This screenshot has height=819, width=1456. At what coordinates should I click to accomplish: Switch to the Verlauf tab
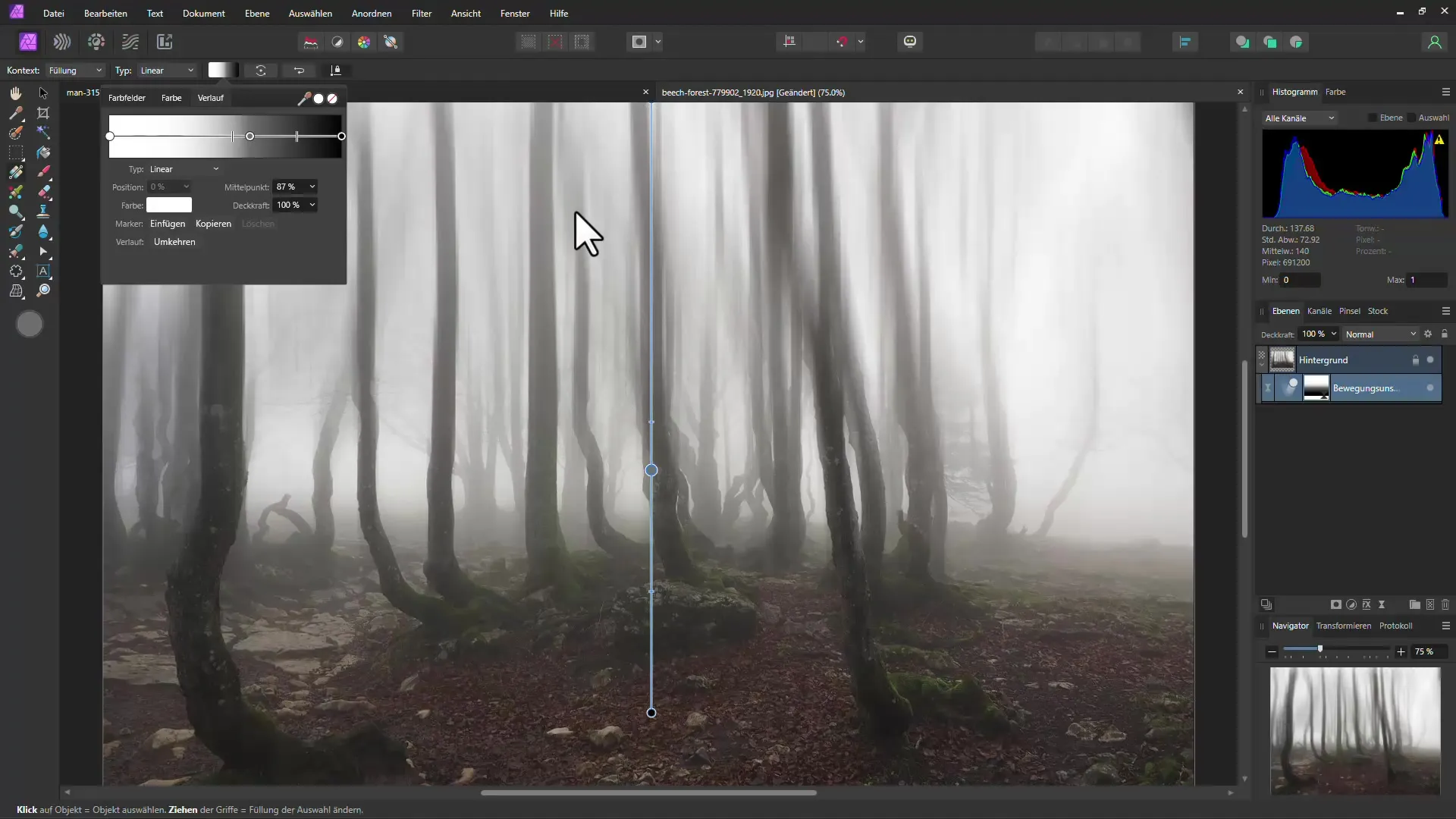point(210,97)
